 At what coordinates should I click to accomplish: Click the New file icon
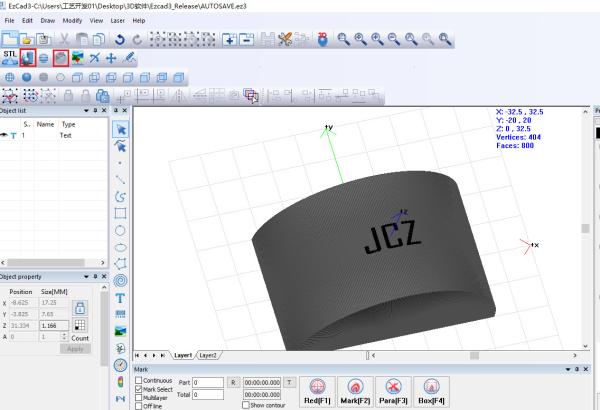(x=10, y=39)
